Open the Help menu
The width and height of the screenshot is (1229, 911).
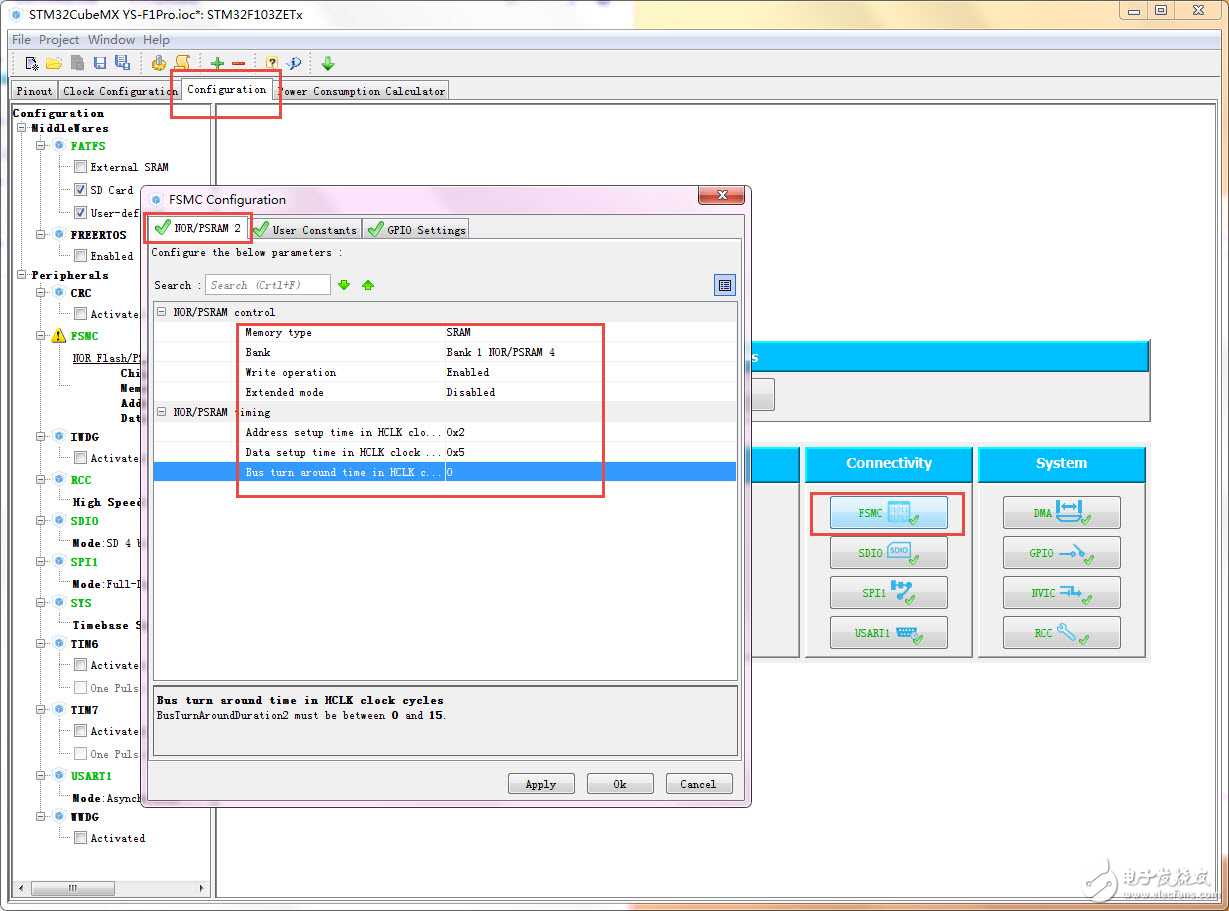156,40
